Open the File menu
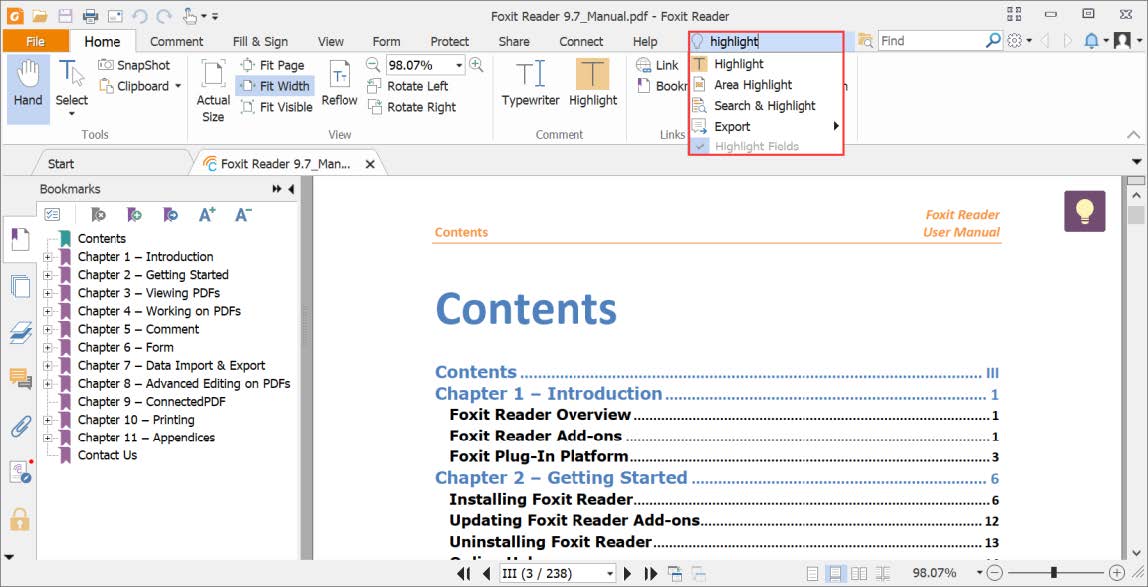Viewport: 1148px width, 587px height. (35, 42)
